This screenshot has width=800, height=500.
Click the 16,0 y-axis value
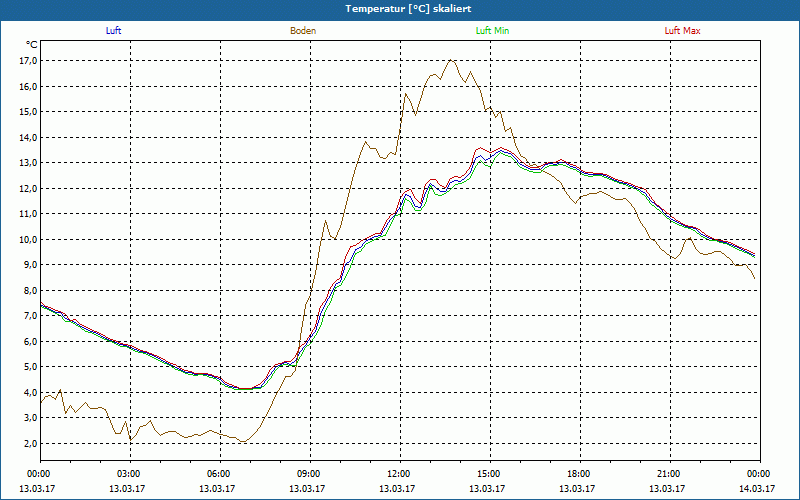[x=28, y=86]
